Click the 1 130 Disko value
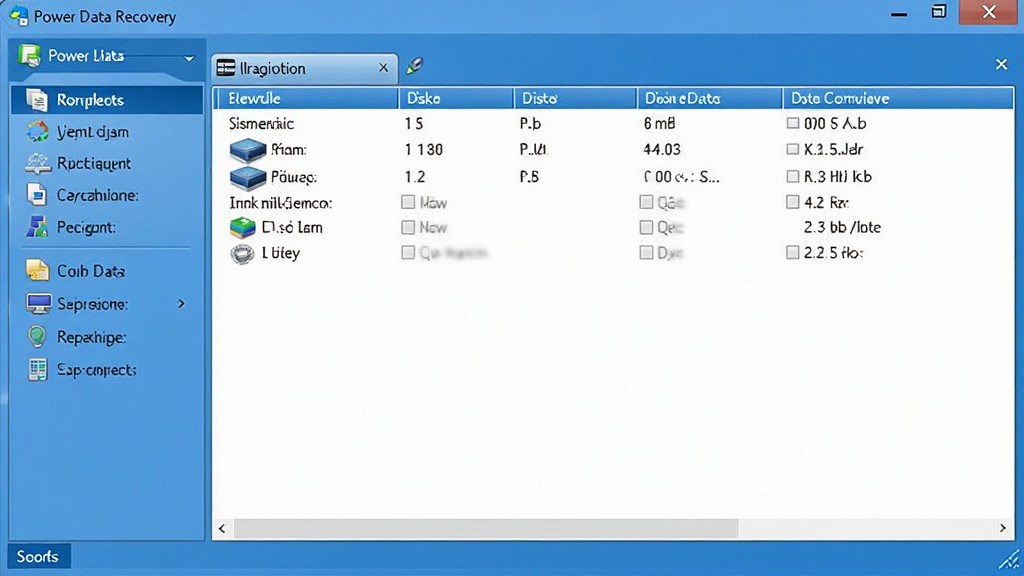The height and width of the screenshot is (576, 1024). point(423,150)
